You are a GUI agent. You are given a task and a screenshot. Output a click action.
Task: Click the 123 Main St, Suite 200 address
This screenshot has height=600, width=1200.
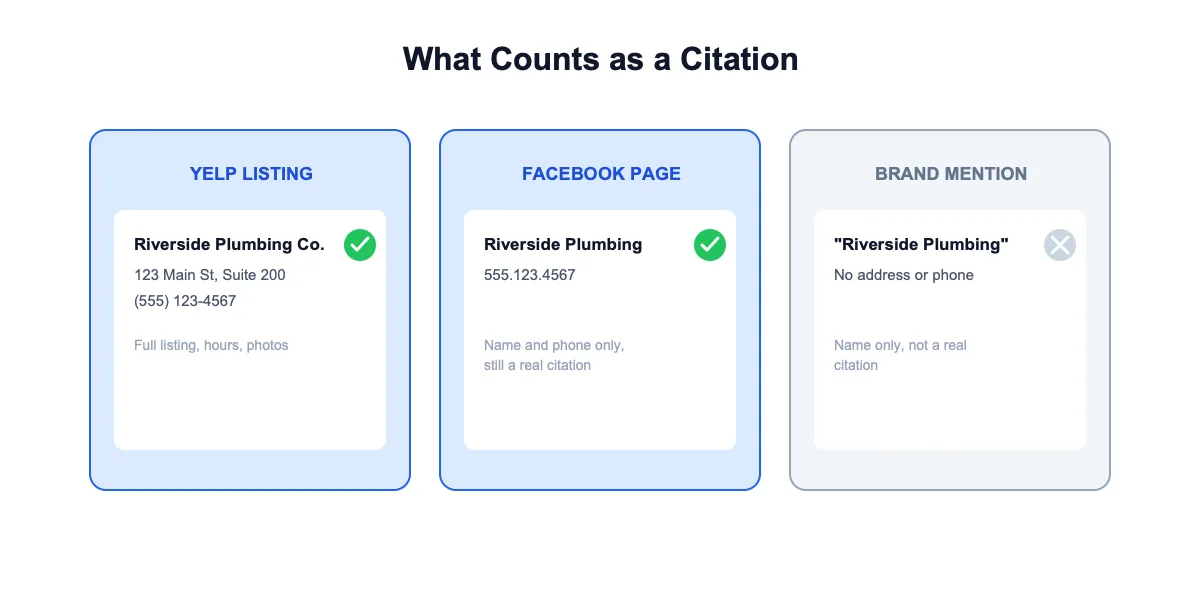[210, 275]
